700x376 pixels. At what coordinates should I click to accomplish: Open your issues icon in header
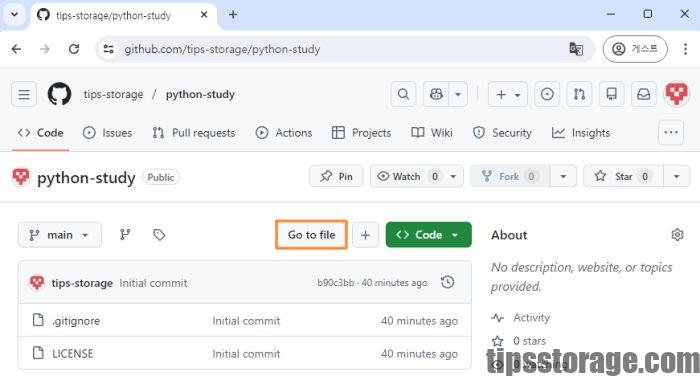[547, 94]
